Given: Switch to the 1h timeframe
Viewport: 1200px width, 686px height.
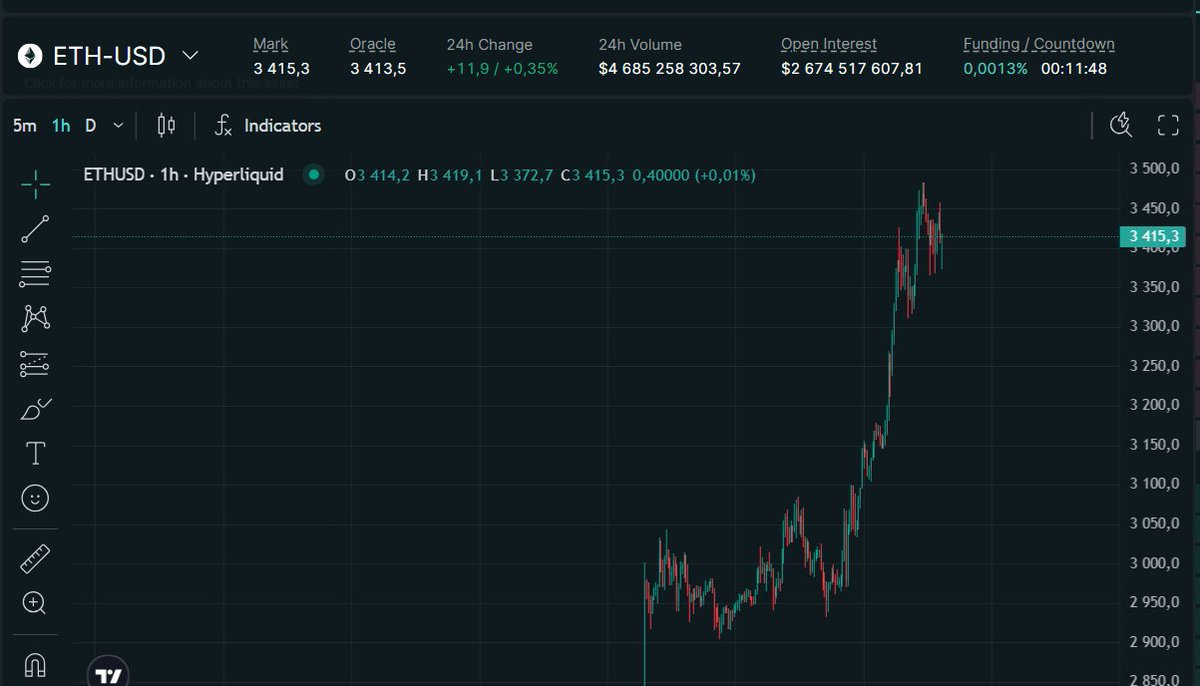Looking at the screenshot, I should pyautogui.click(x=61, y=126).
